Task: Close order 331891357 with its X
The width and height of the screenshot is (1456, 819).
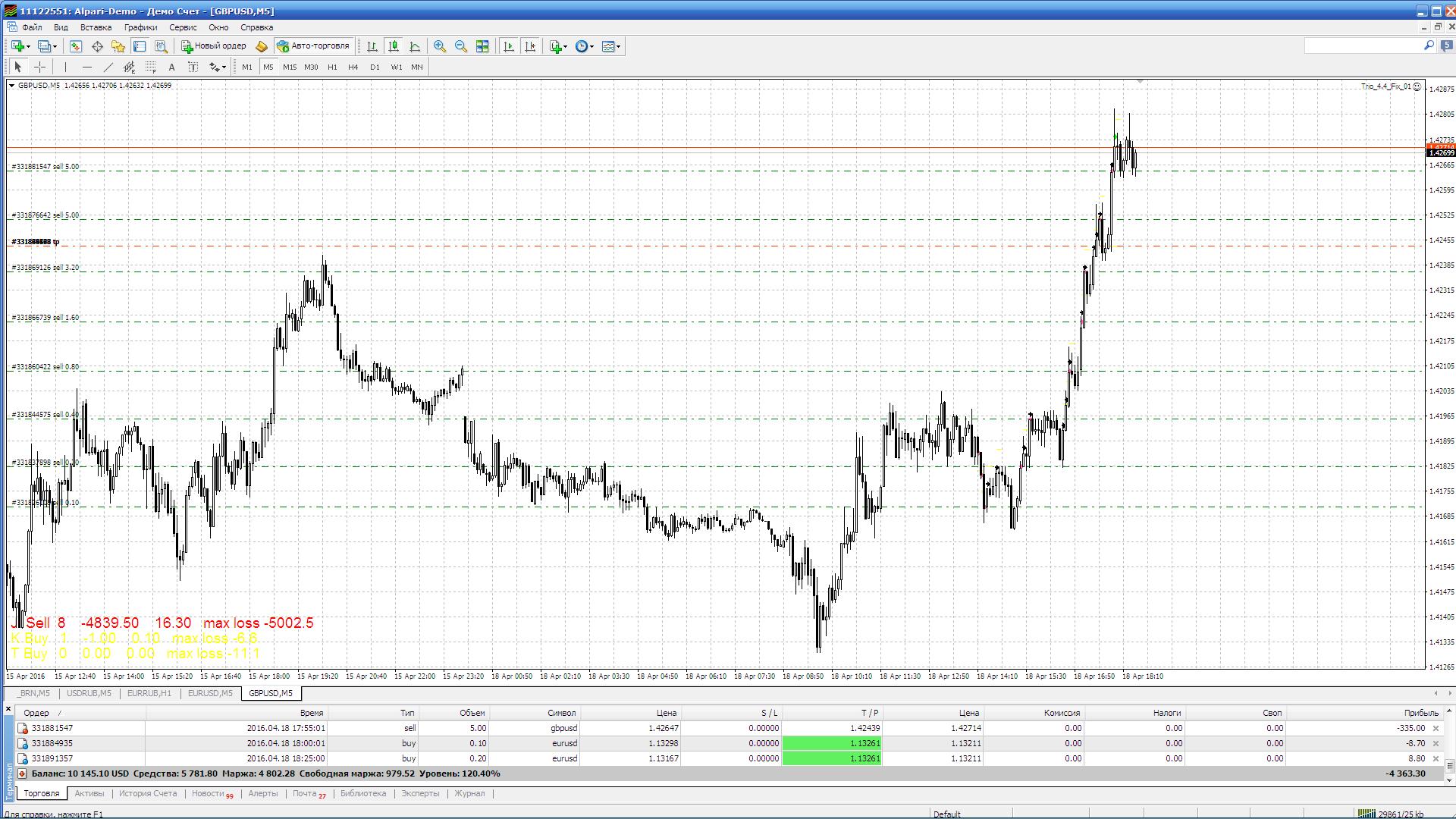Action: (x=1436, y=758)
